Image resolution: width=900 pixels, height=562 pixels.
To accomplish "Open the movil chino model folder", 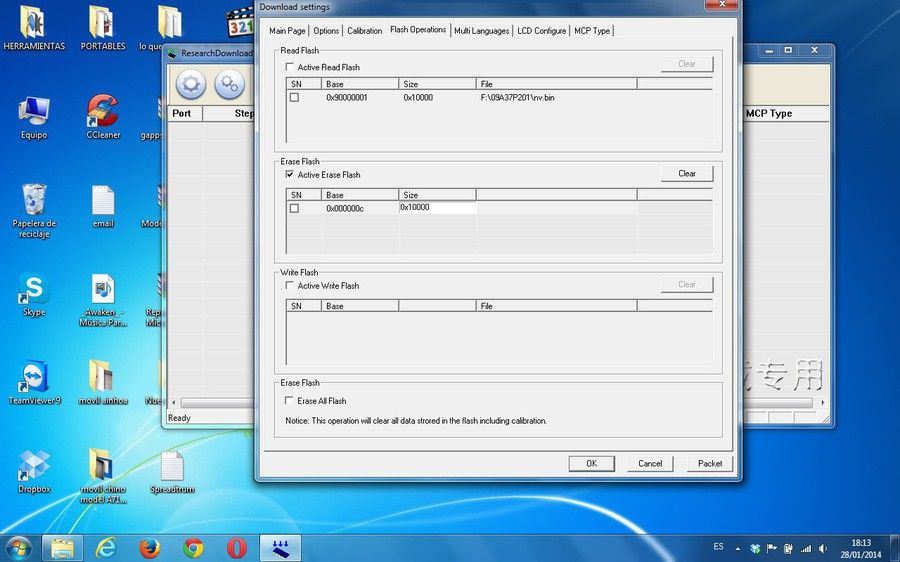I will click(x=103, y=476).
